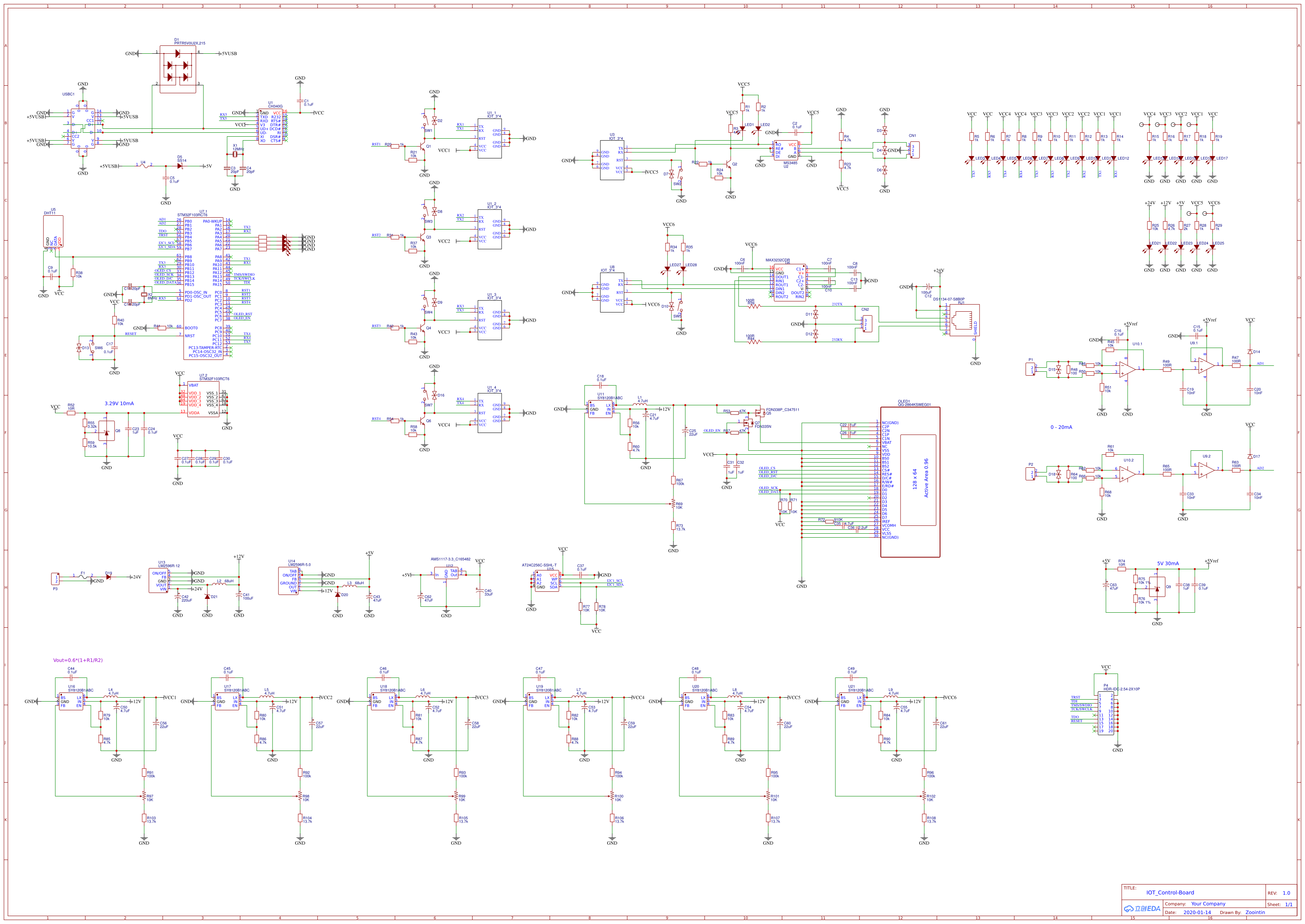This screenshot has width=1305, height=924.
Task: Select the '128 x 64' display label
Action: coord(914,479)
